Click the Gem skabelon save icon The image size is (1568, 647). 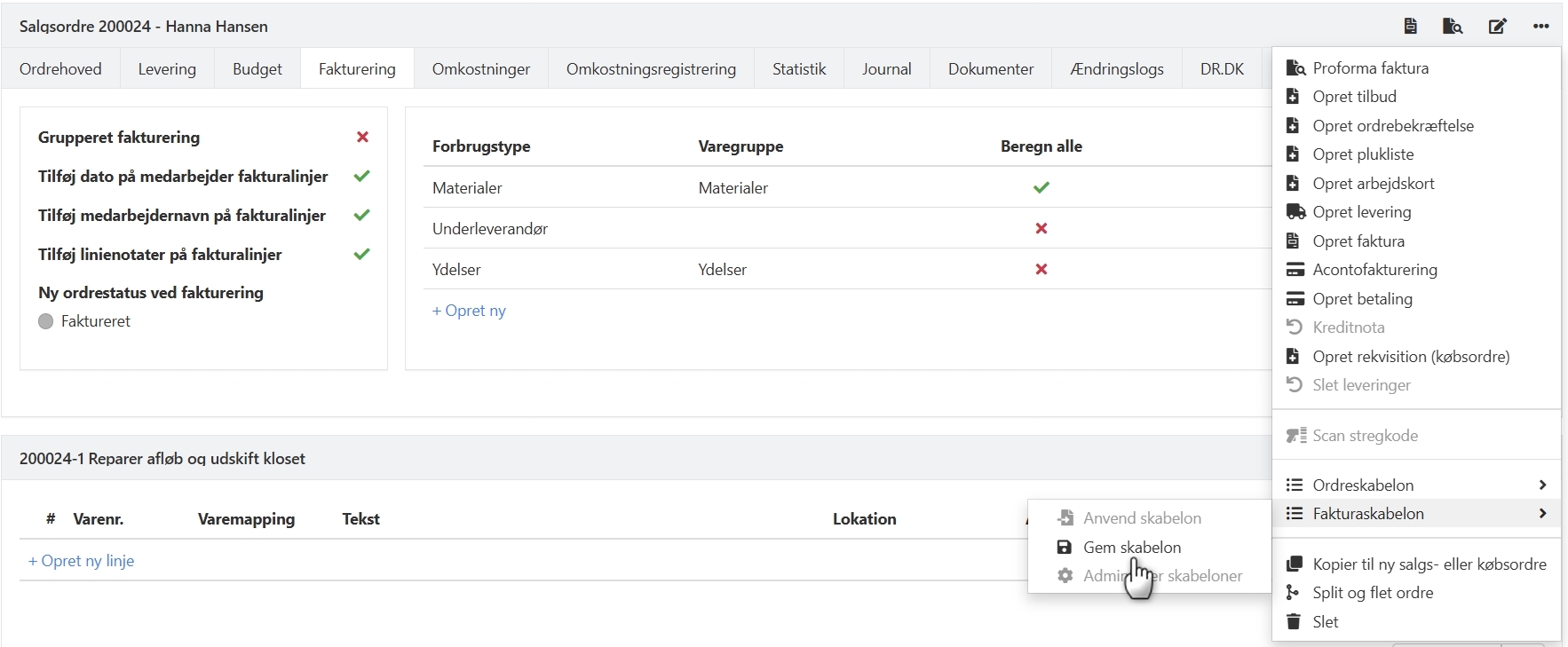coord(1065,548)
